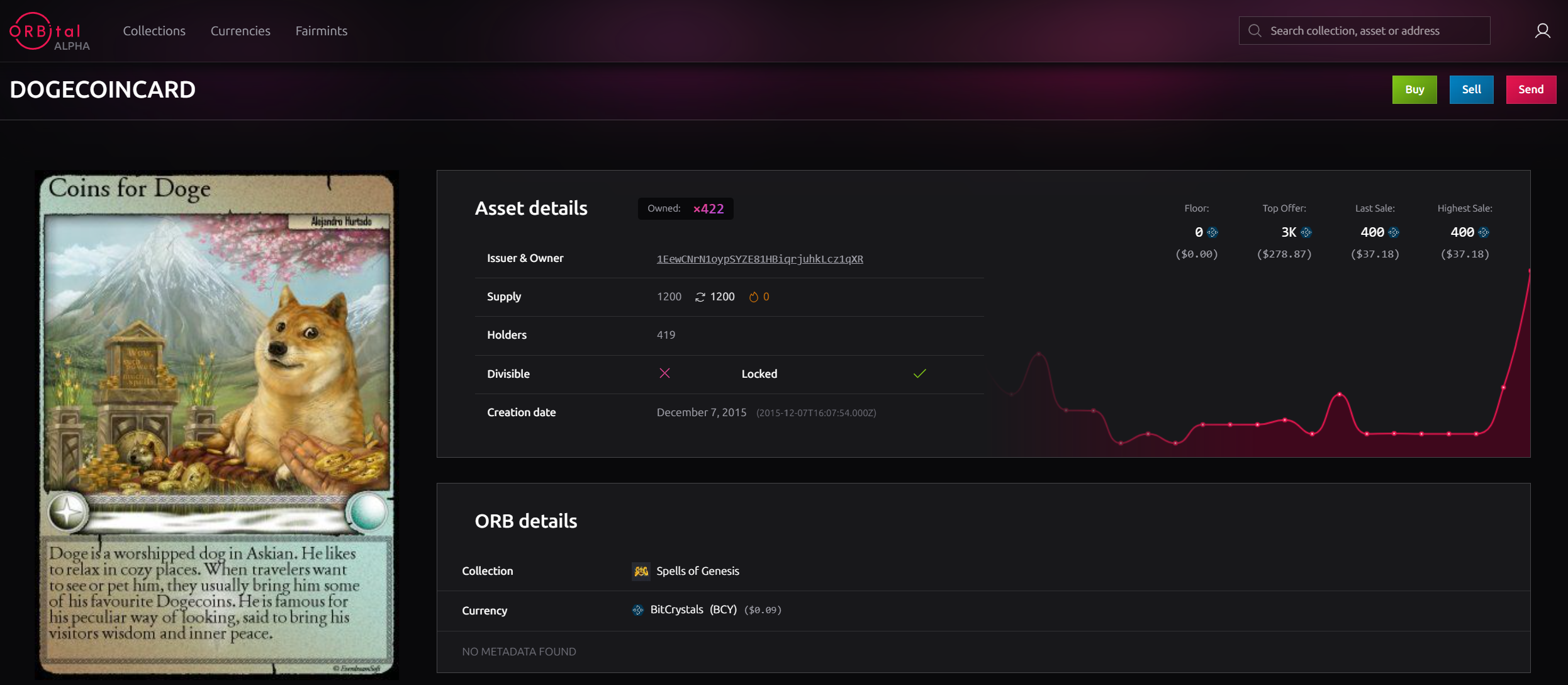Click the total Supply value 1200
The image size is (1568, 685).
[669, 297]
